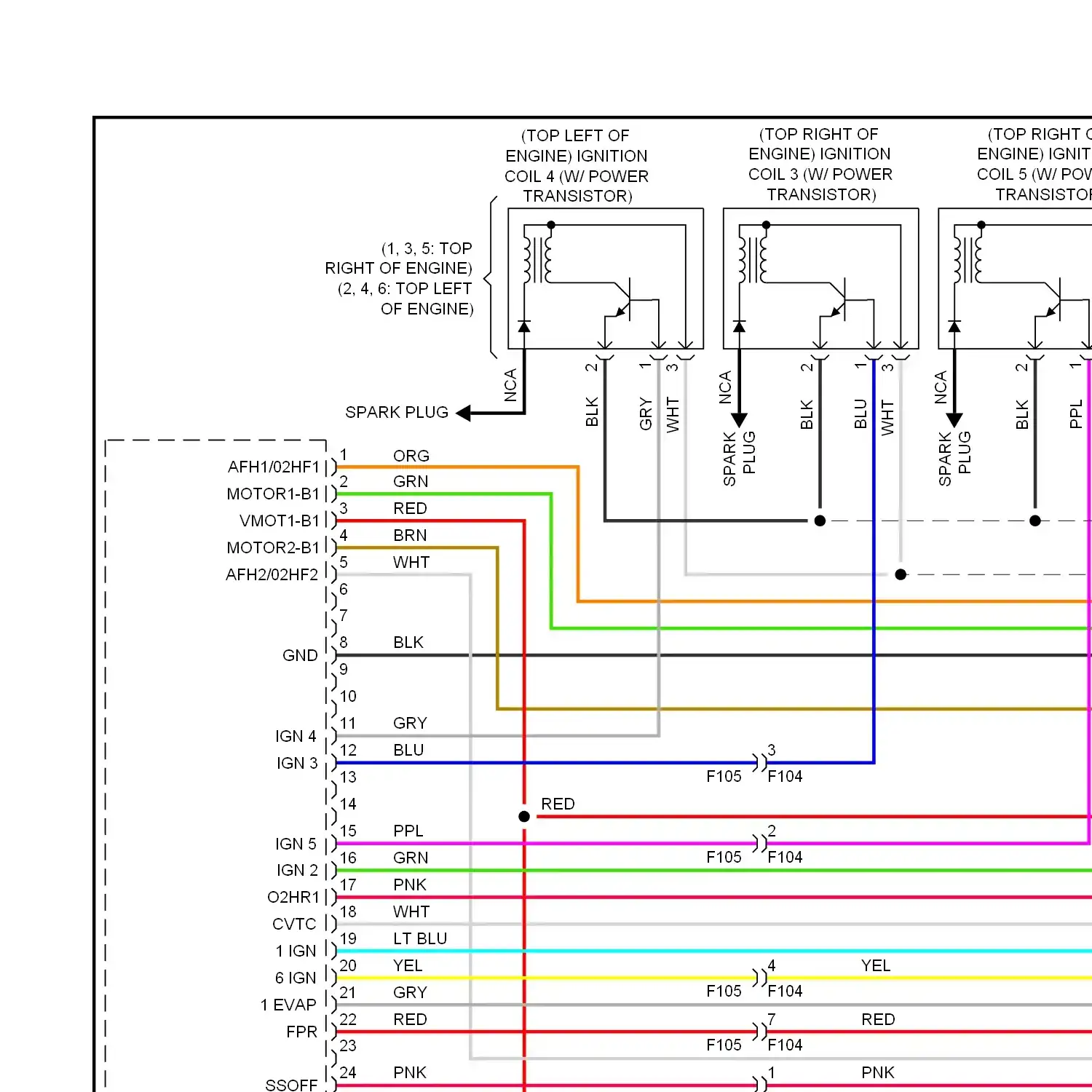Click the 'PPL' wire label on pin 15
This screenshot has height=1092, width=1092.
click(x=408, y=831)
